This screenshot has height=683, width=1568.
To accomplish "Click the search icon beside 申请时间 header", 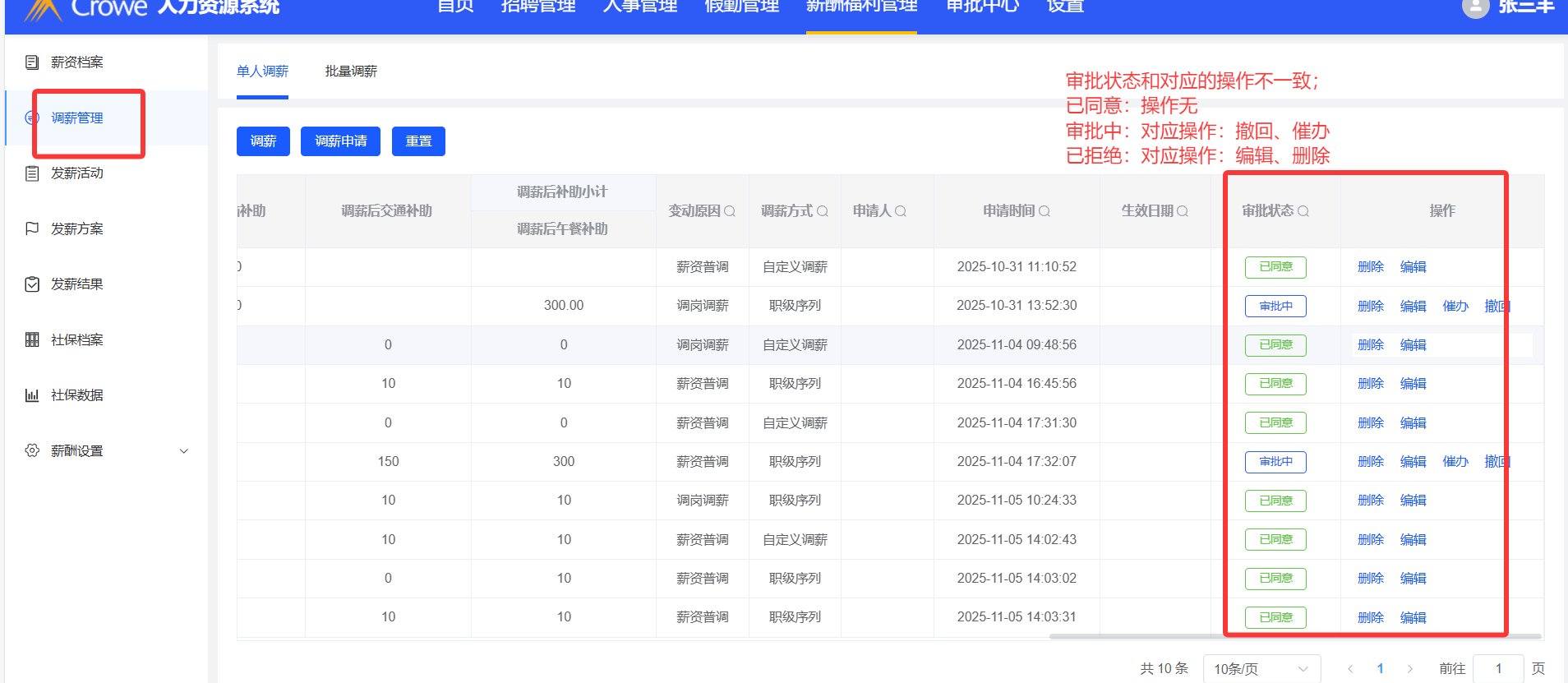I will pyautogui.click(x=1045, y=211).
